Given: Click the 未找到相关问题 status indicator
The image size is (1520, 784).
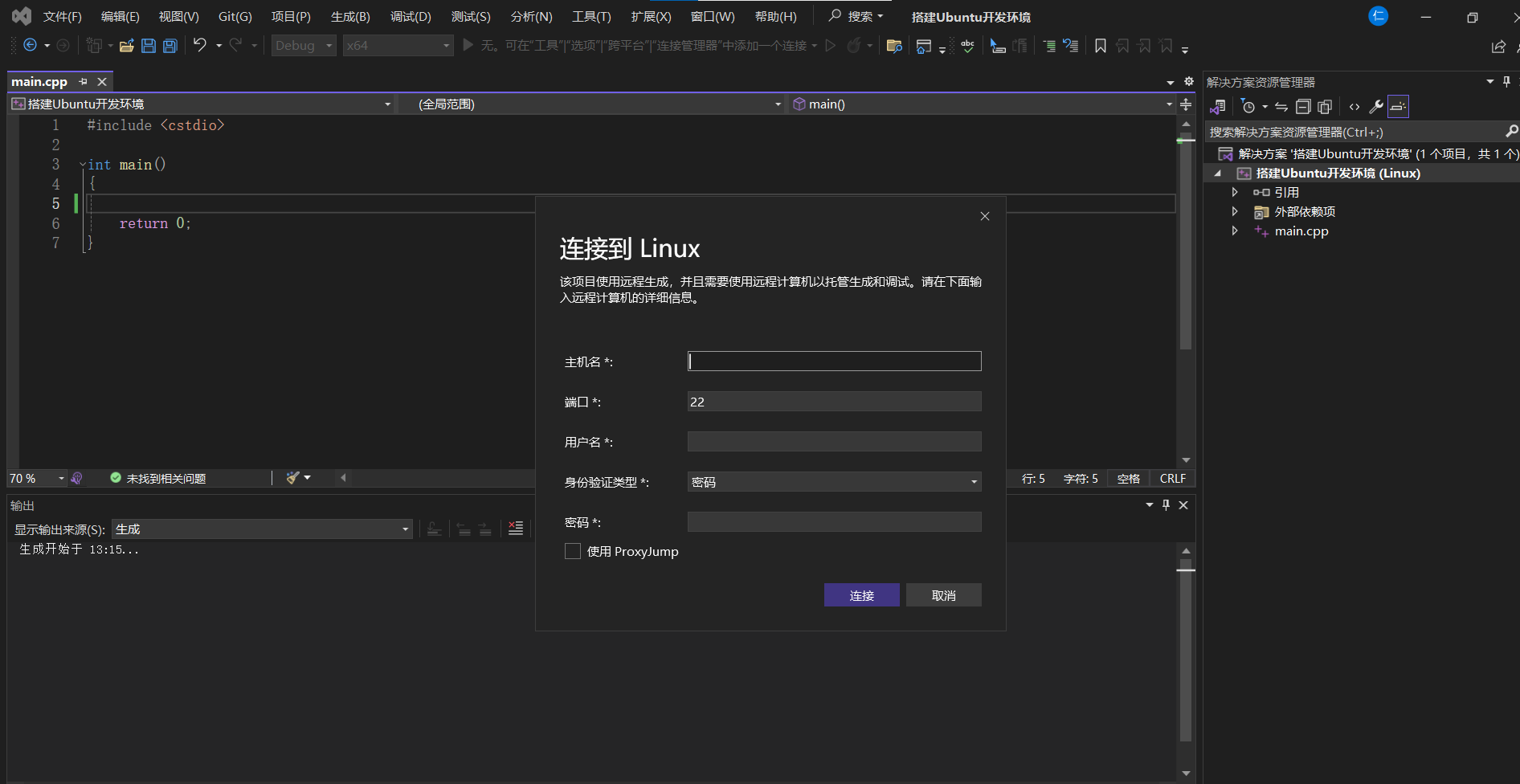Looking at the screenshot, I should [x=158, y=479].
